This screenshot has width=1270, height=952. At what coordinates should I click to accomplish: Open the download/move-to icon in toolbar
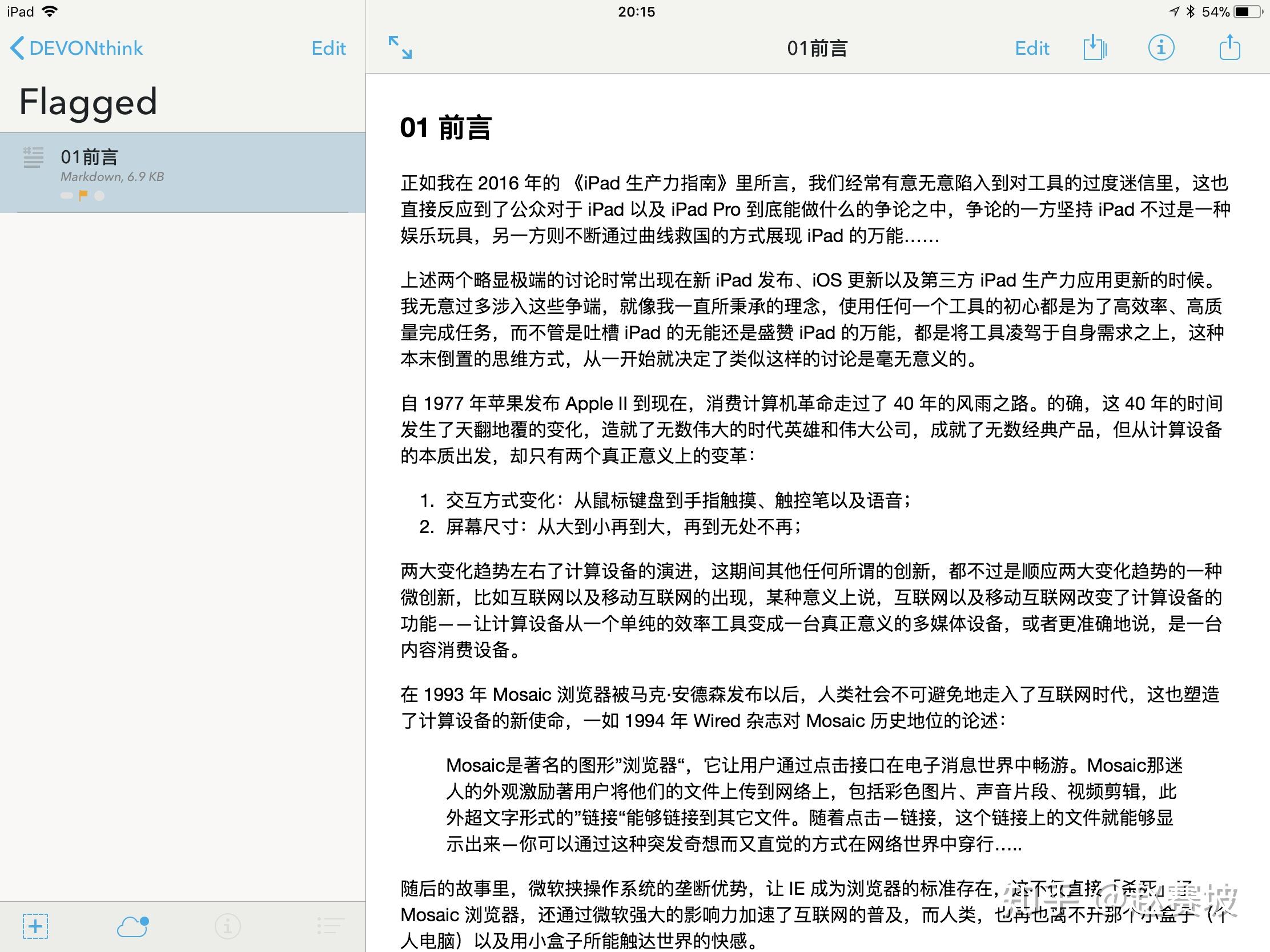click(1094, 47)
